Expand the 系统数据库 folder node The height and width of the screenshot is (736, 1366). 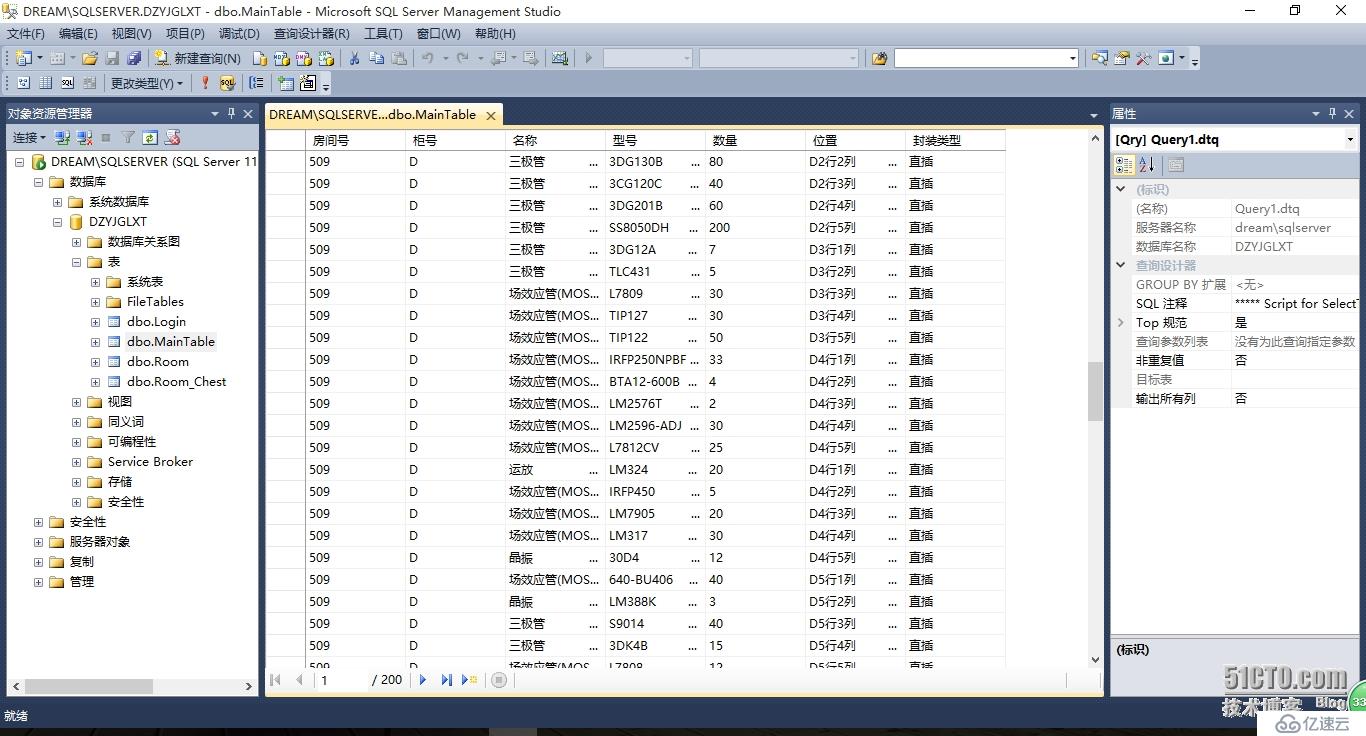coord(57,202)
